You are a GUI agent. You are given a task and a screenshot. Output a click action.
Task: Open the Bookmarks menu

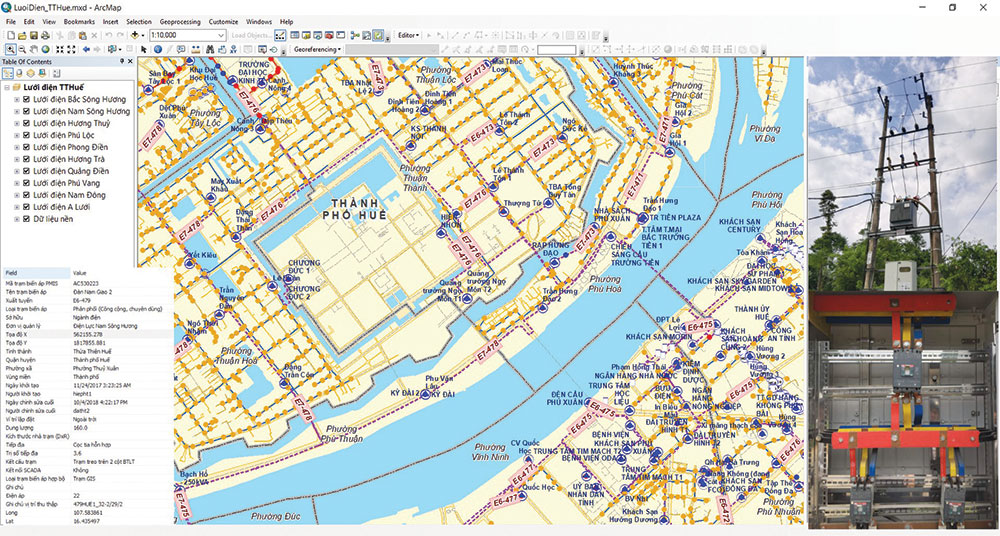(79, 22)
